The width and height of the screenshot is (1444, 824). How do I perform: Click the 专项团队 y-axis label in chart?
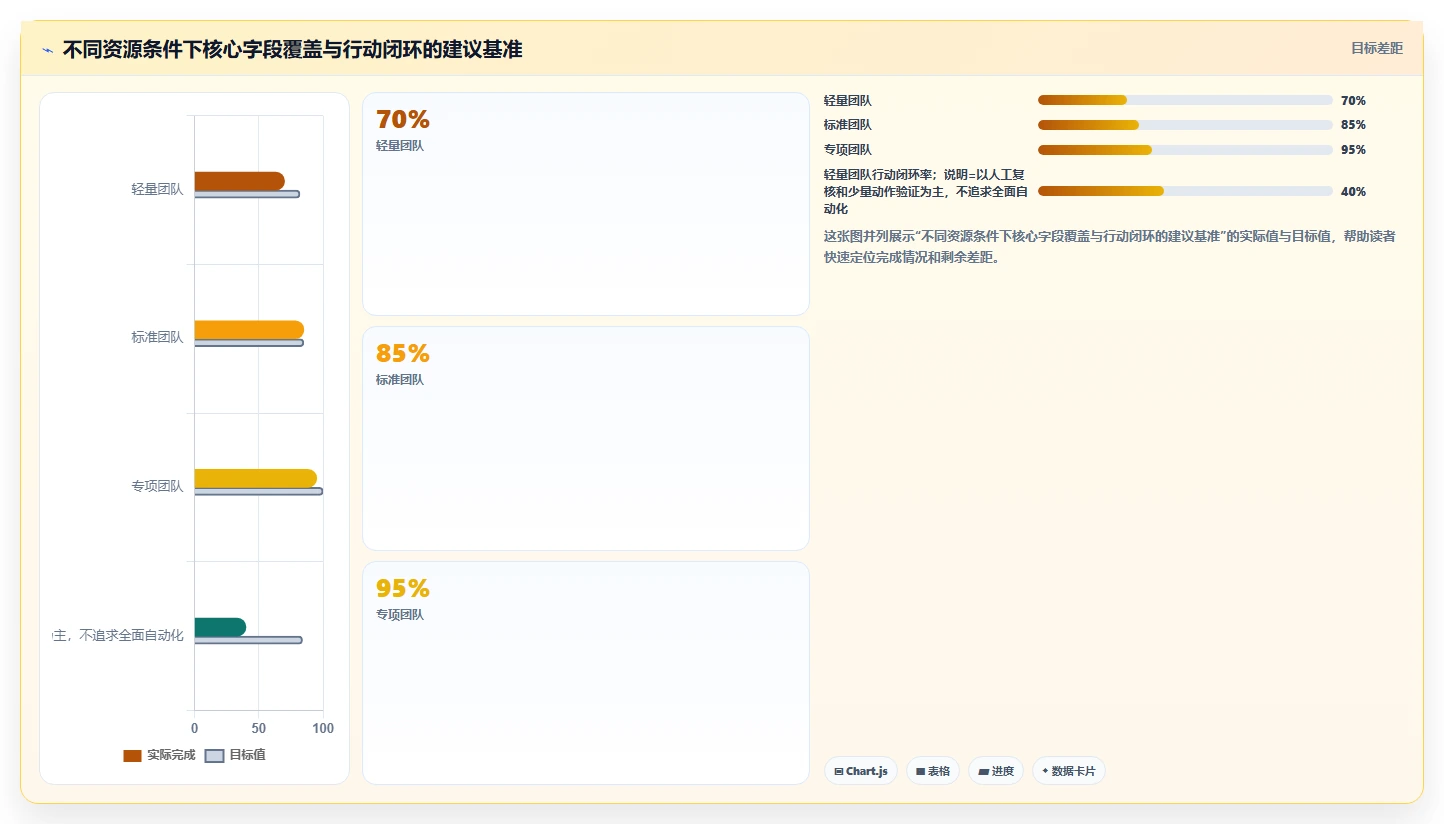157,486
